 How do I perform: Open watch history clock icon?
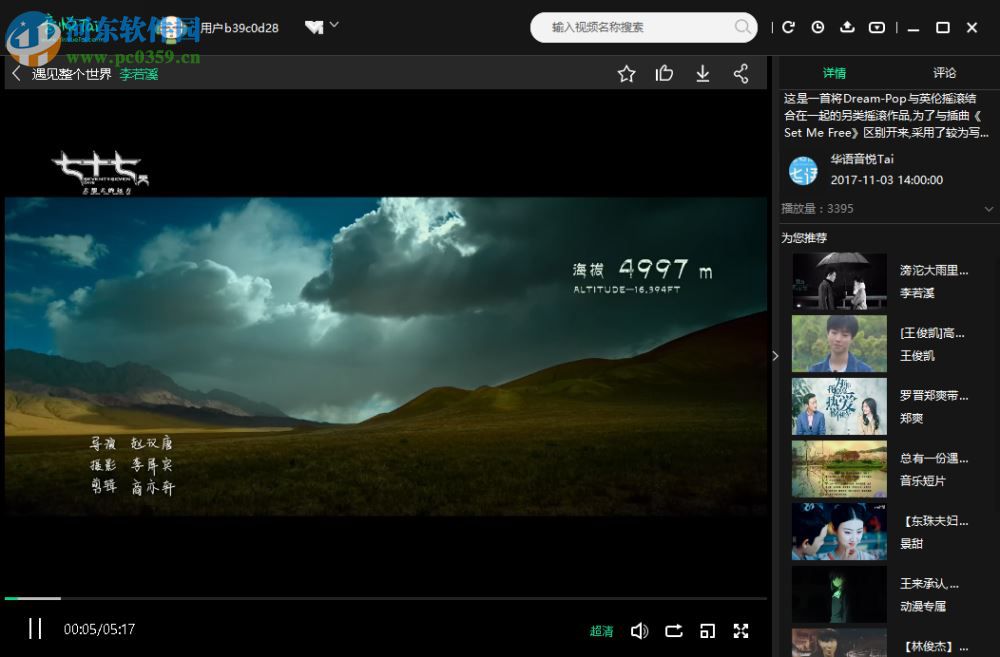(x=818, y=27)
